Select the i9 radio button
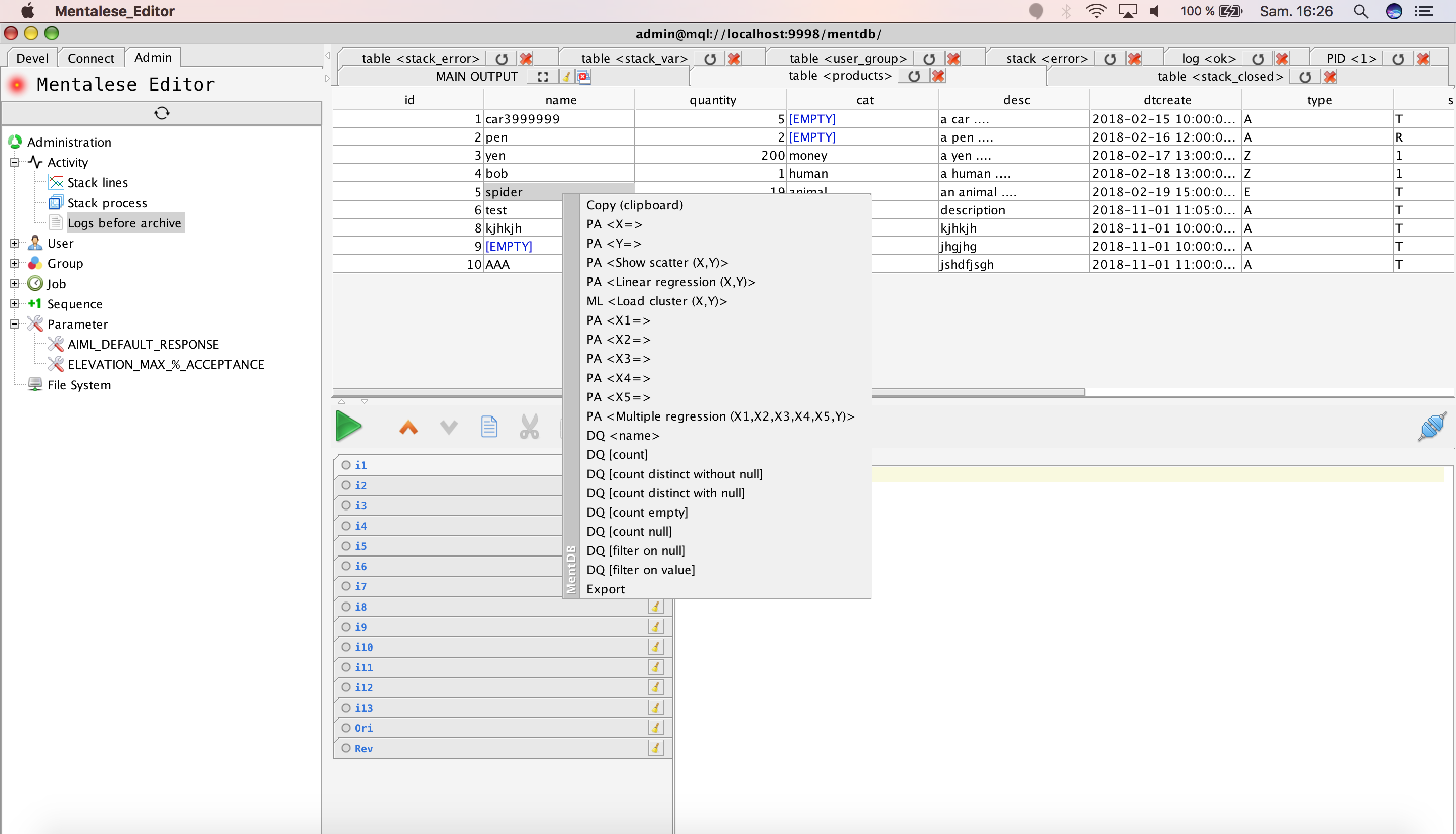 tap(345, 627)
